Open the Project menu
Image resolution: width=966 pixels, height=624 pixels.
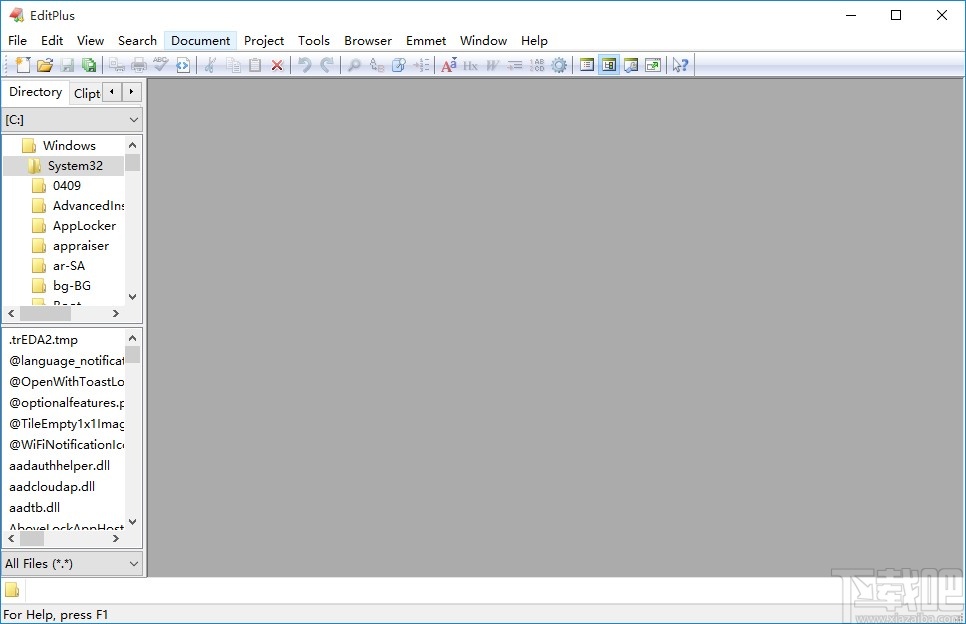pos(264,41)
